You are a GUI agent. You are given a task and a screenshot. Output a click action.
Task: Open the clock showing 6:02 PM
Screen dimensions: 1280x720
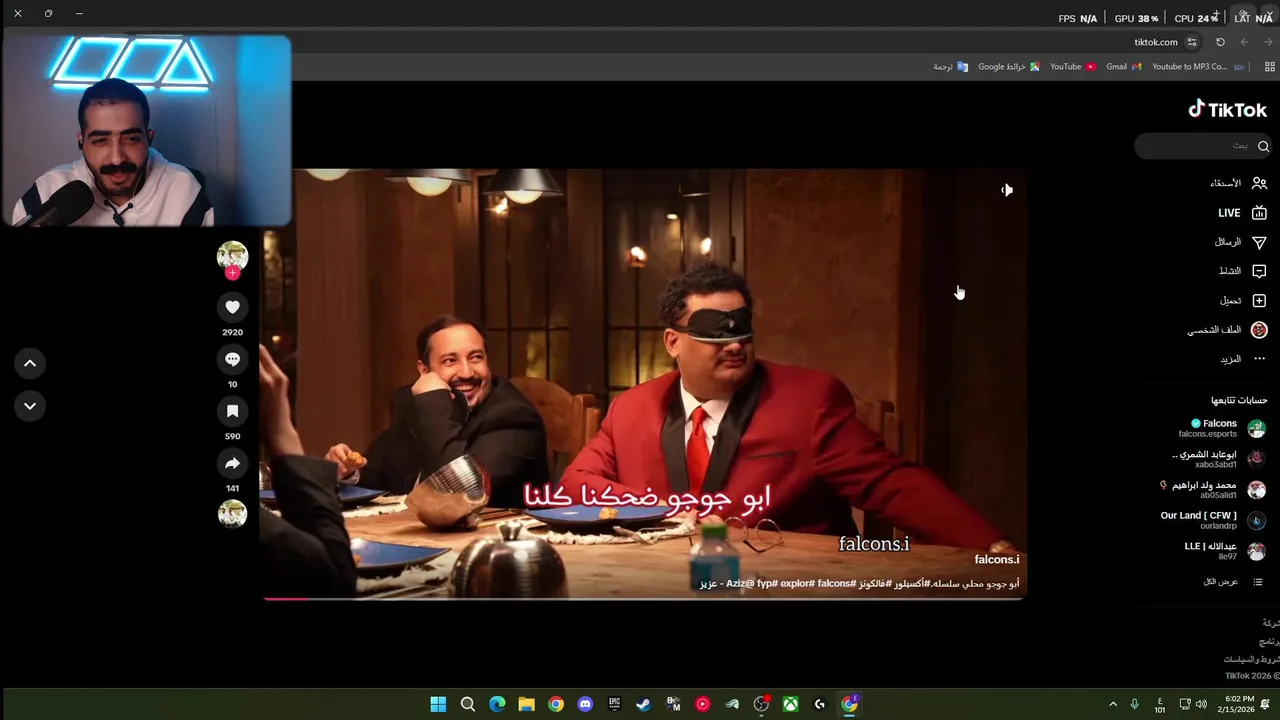(1239, 704)
